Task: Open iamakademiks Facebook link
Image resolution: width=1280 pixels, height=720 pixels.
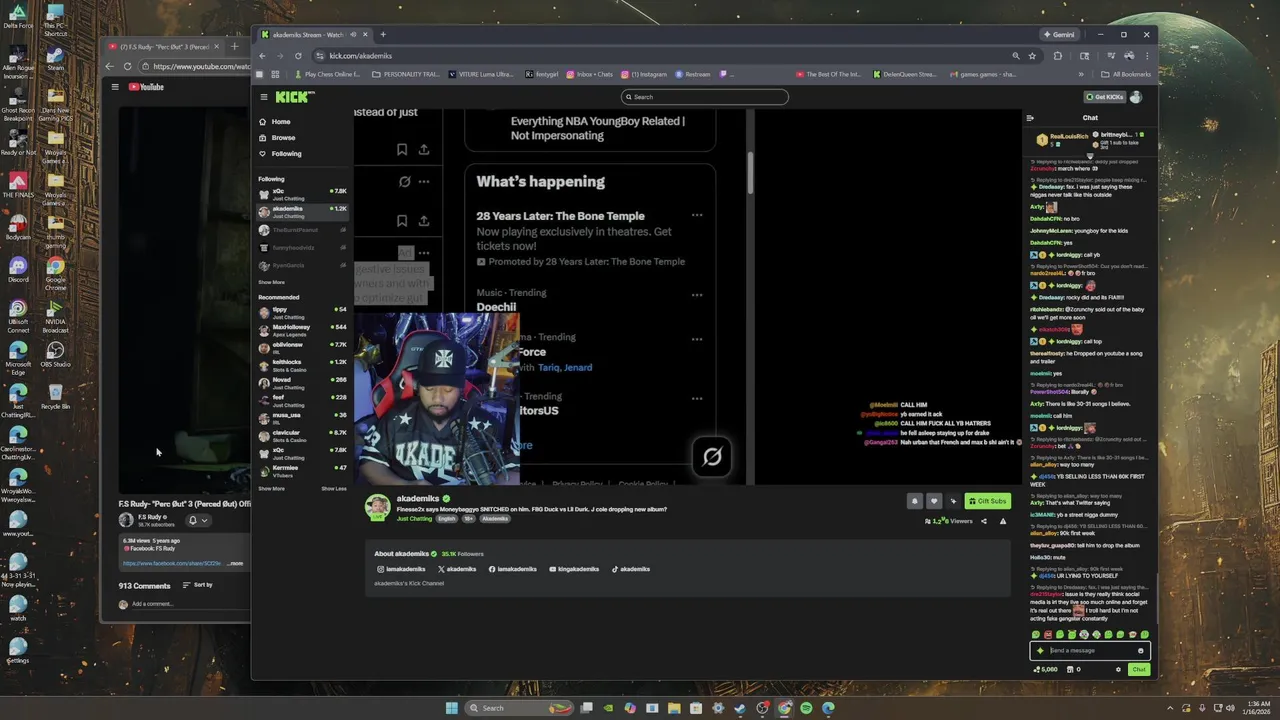Action: (512, 569)
